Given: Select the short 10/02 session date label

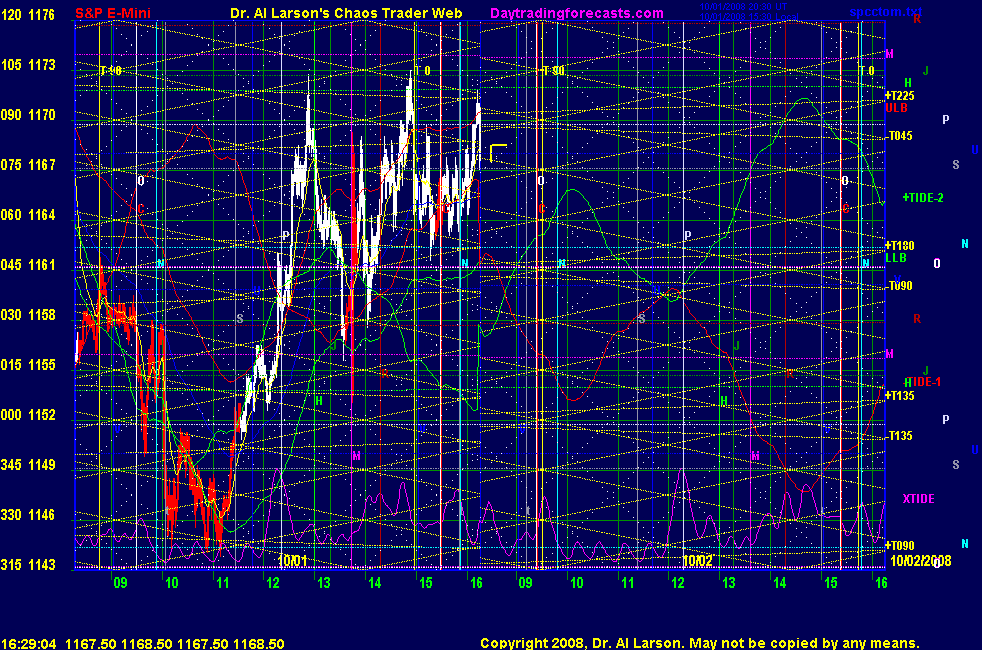Looking at the screenshot, I should 697,560.
